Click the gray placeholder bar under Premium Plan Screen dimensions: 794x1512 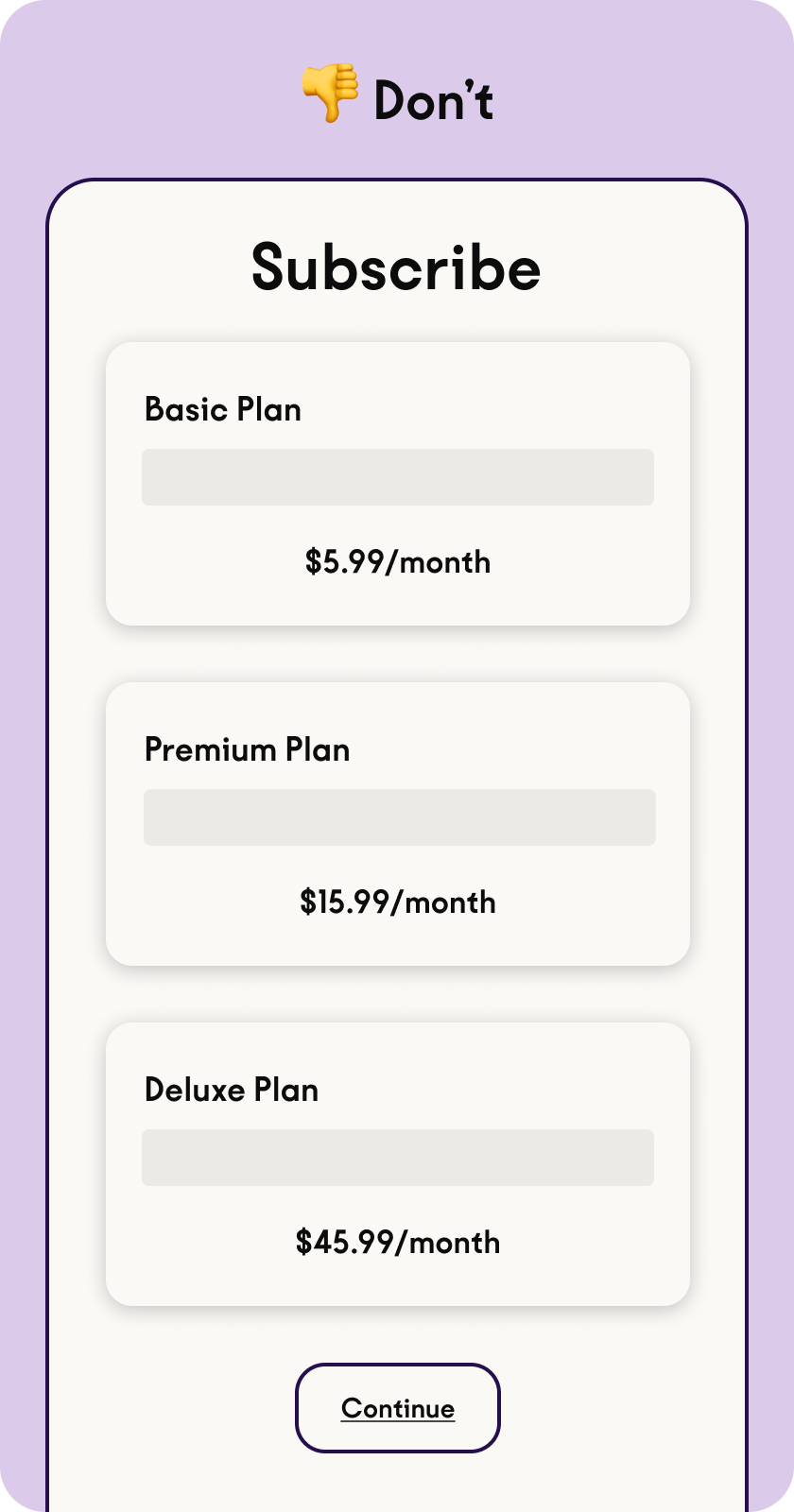400,817
